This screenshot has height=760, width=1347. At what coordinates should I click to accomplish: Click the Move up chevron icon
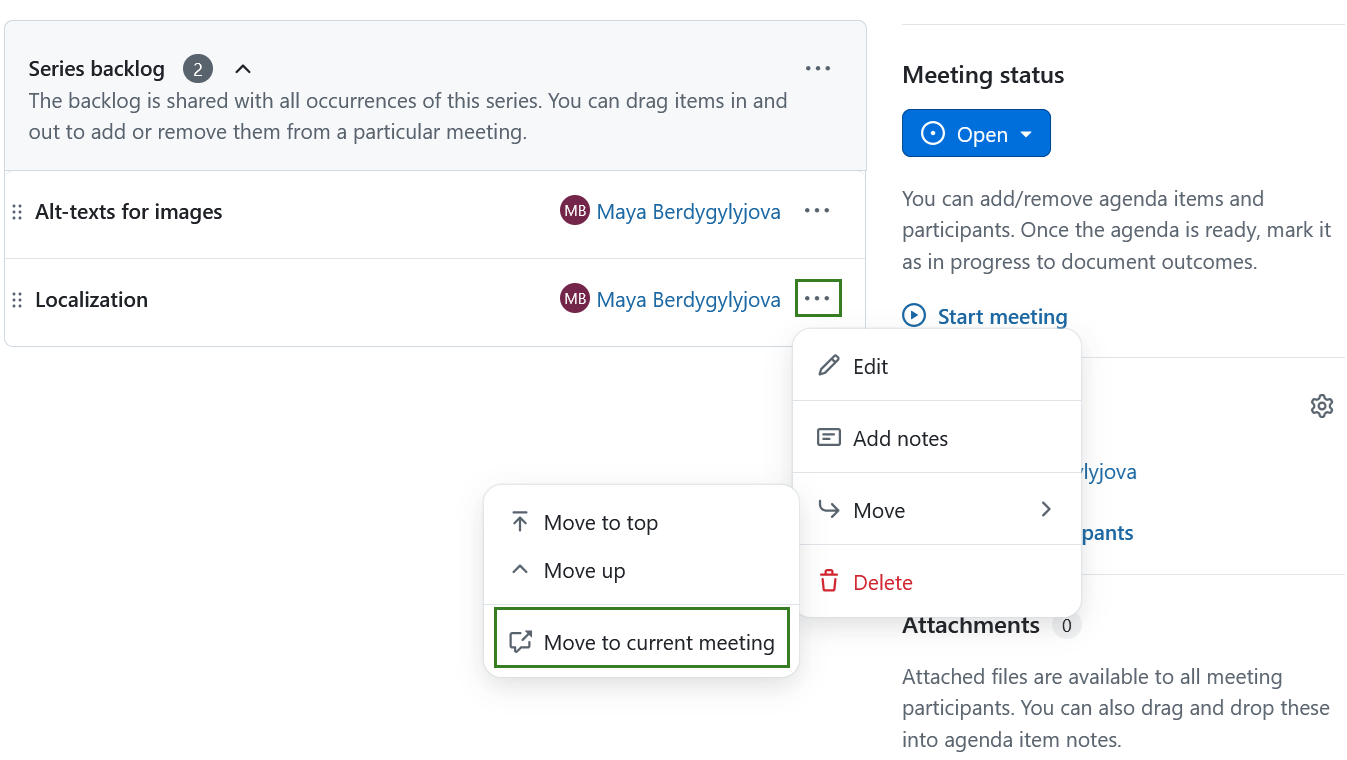point(519,569)
